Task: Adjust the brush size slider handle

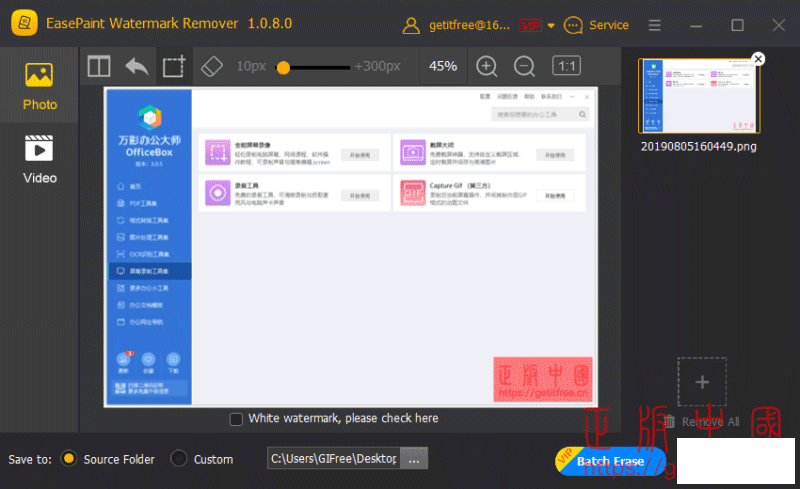Action: [x=284, y=67]
